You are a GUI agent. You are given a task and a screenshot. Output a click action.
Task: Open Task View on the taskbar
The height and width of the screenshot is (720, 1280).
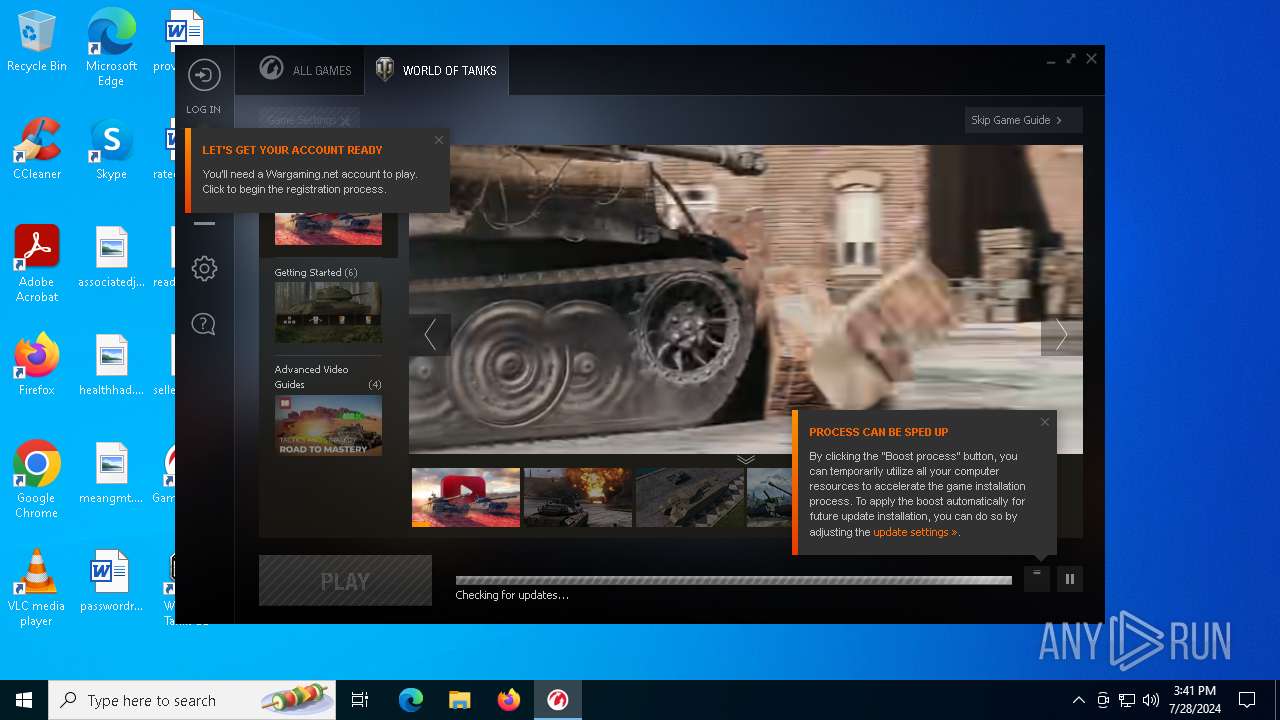click(x=360, y=700)
